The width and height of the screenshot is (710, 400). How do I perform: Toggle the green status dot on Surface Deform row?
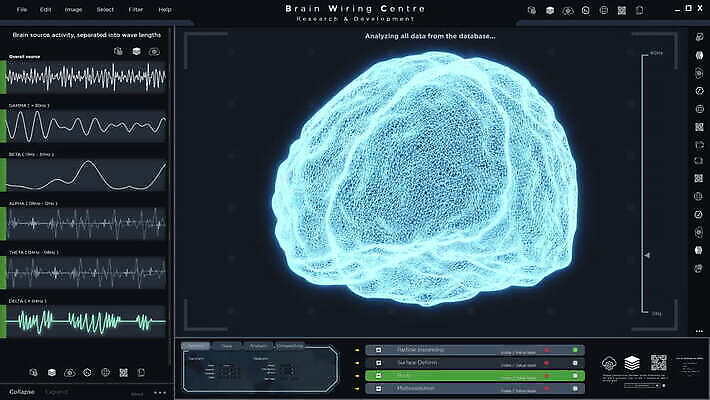coord(575,362)
